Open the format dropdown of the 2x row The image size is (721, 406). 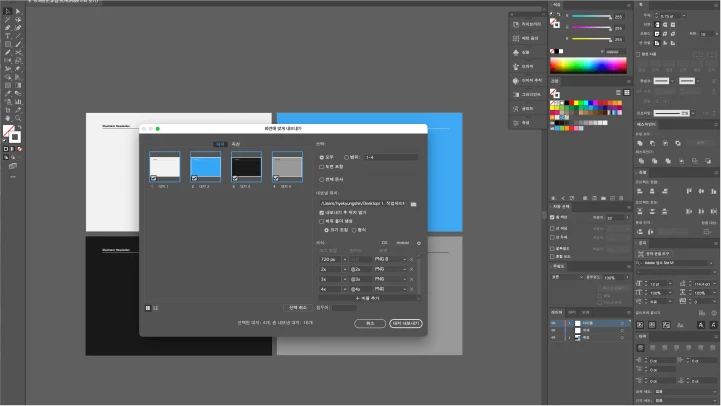click(x=390, y=269)
